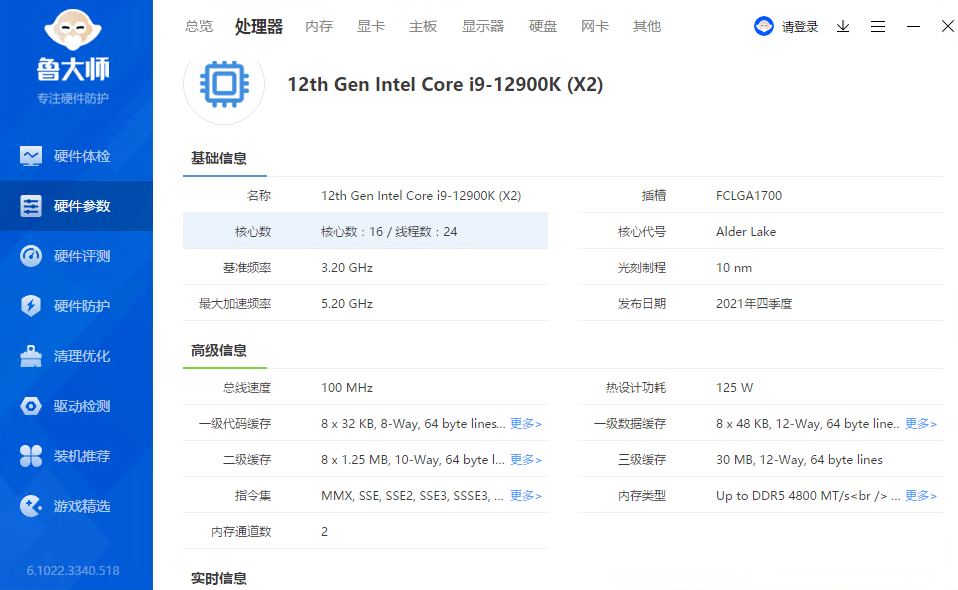Screen dimensions: 958x590
Task: Click the user avatar login icon
Action: tap(764, 26)
